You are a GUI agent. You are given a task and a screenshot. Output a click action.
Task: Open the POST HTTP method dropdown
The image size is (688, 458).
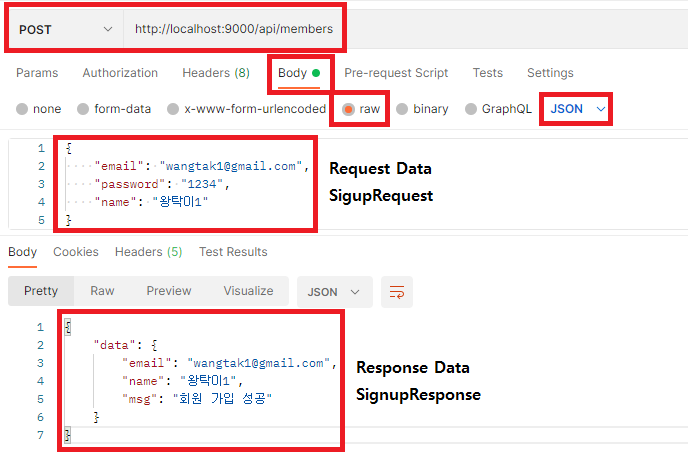coord(66,29)
